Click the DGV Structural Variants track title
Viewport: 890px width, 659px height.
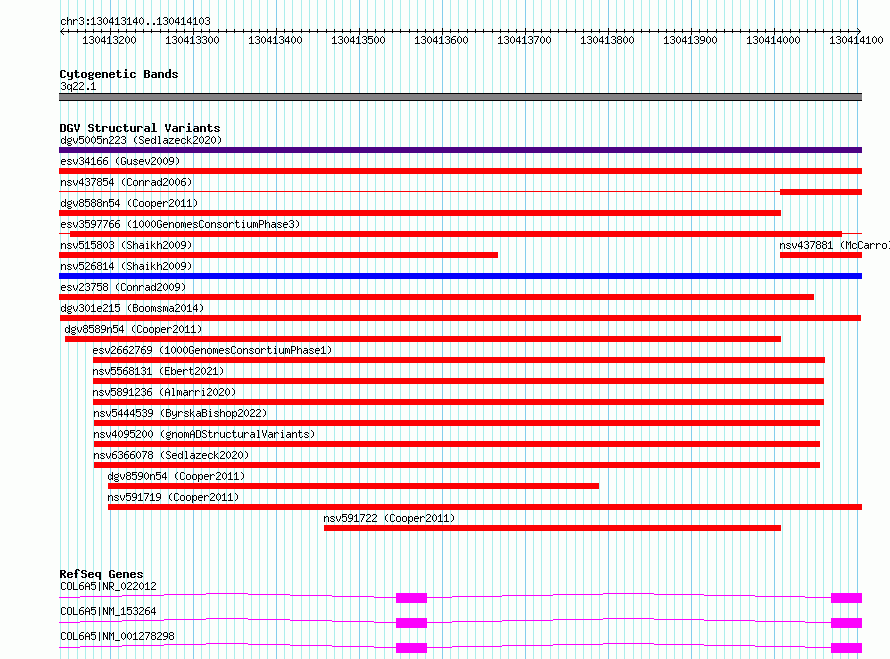click(140, 128)
